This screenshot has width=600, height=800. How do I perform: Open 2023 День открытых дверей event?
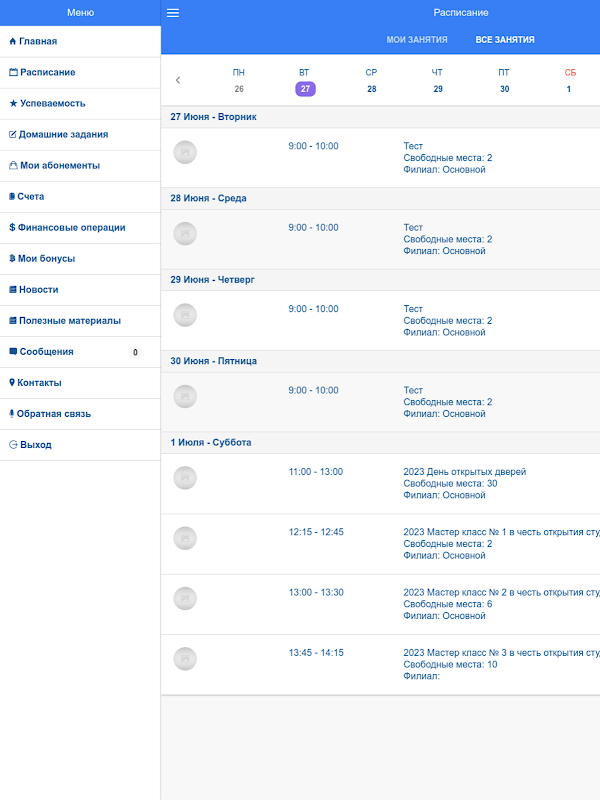click(x=464, y=472)
